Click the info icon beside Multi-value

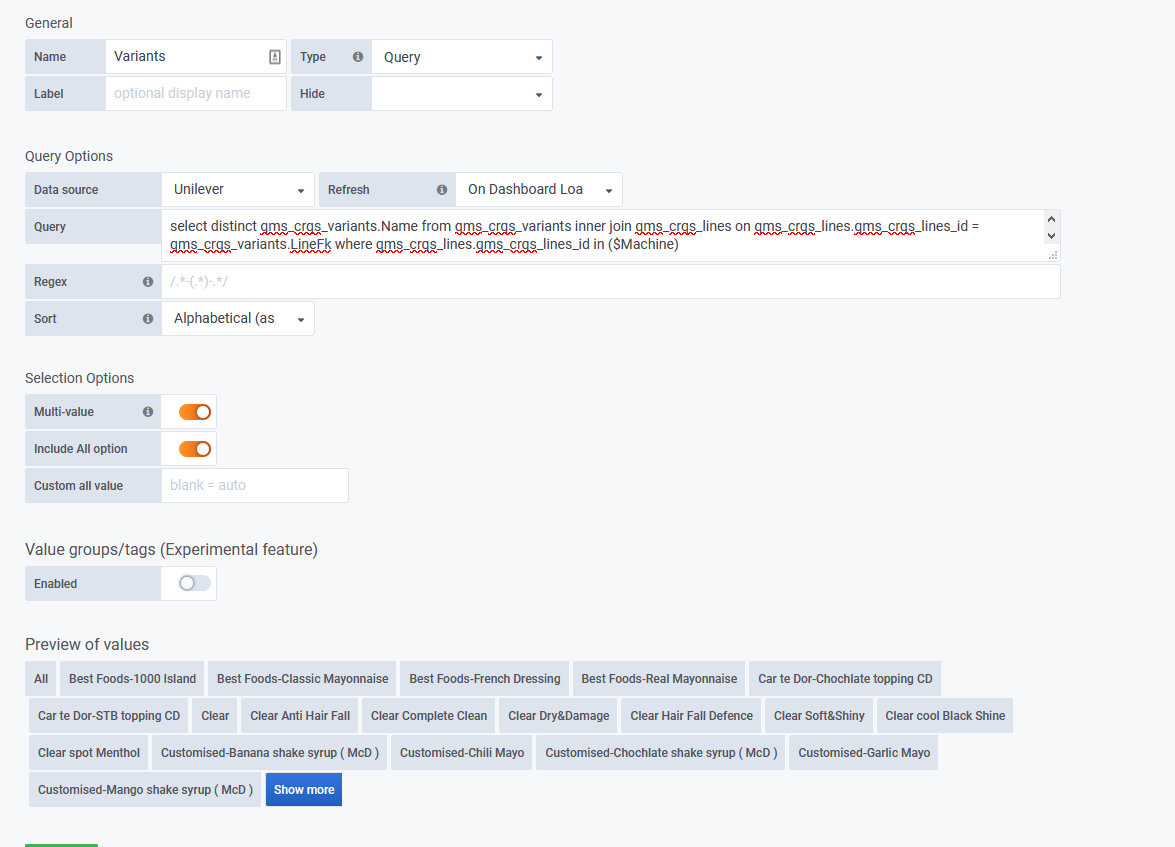click(146, 411)
